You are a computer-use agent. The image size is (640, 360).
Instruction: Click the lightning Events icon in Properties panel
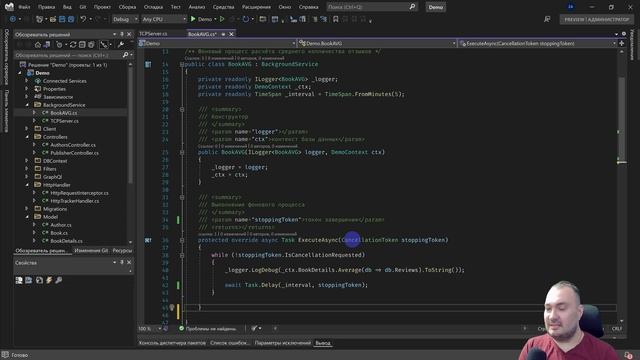[49, 280]
